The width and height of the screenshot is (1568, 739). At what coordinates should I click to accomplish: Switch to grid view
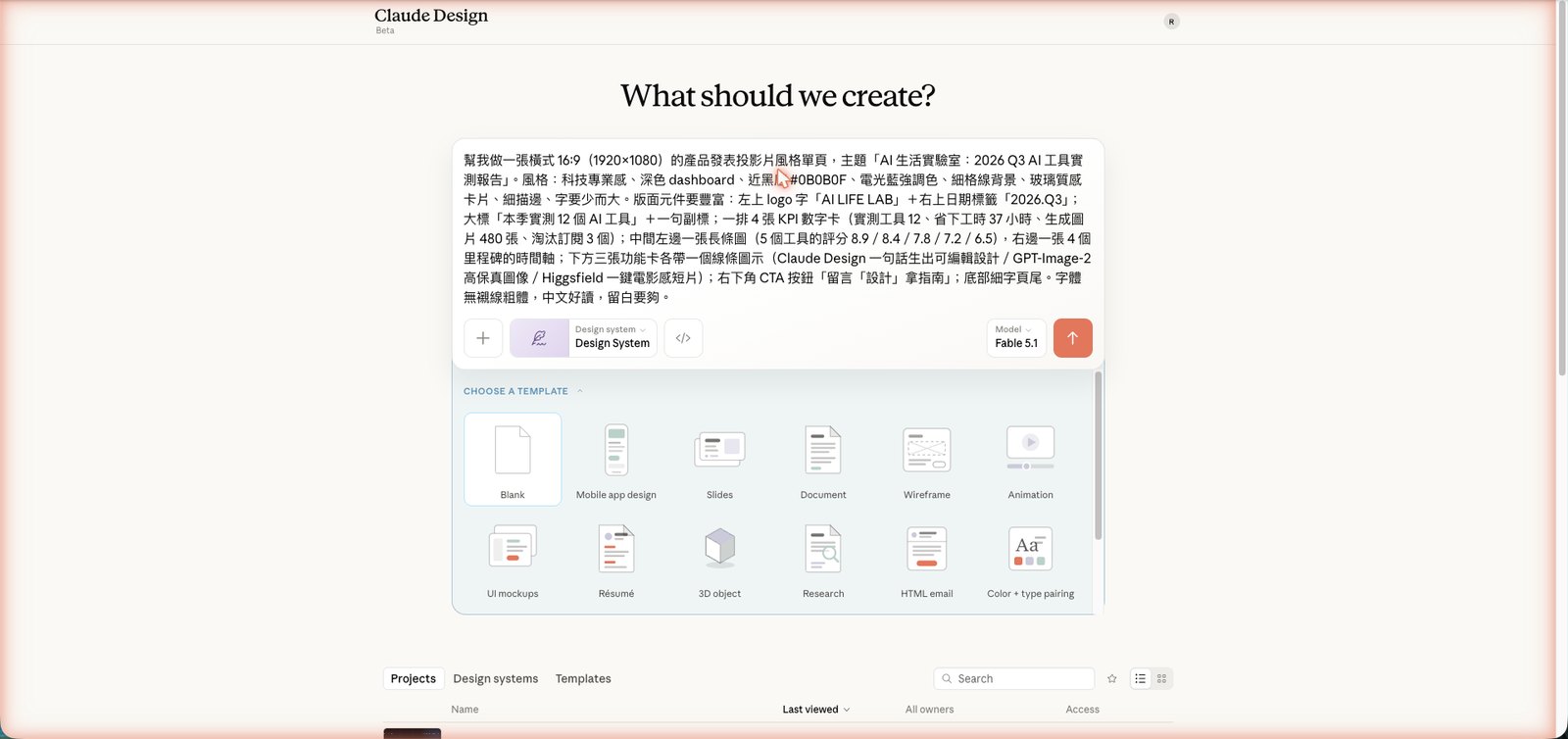pyautogui.click(x=1162, y=678)
